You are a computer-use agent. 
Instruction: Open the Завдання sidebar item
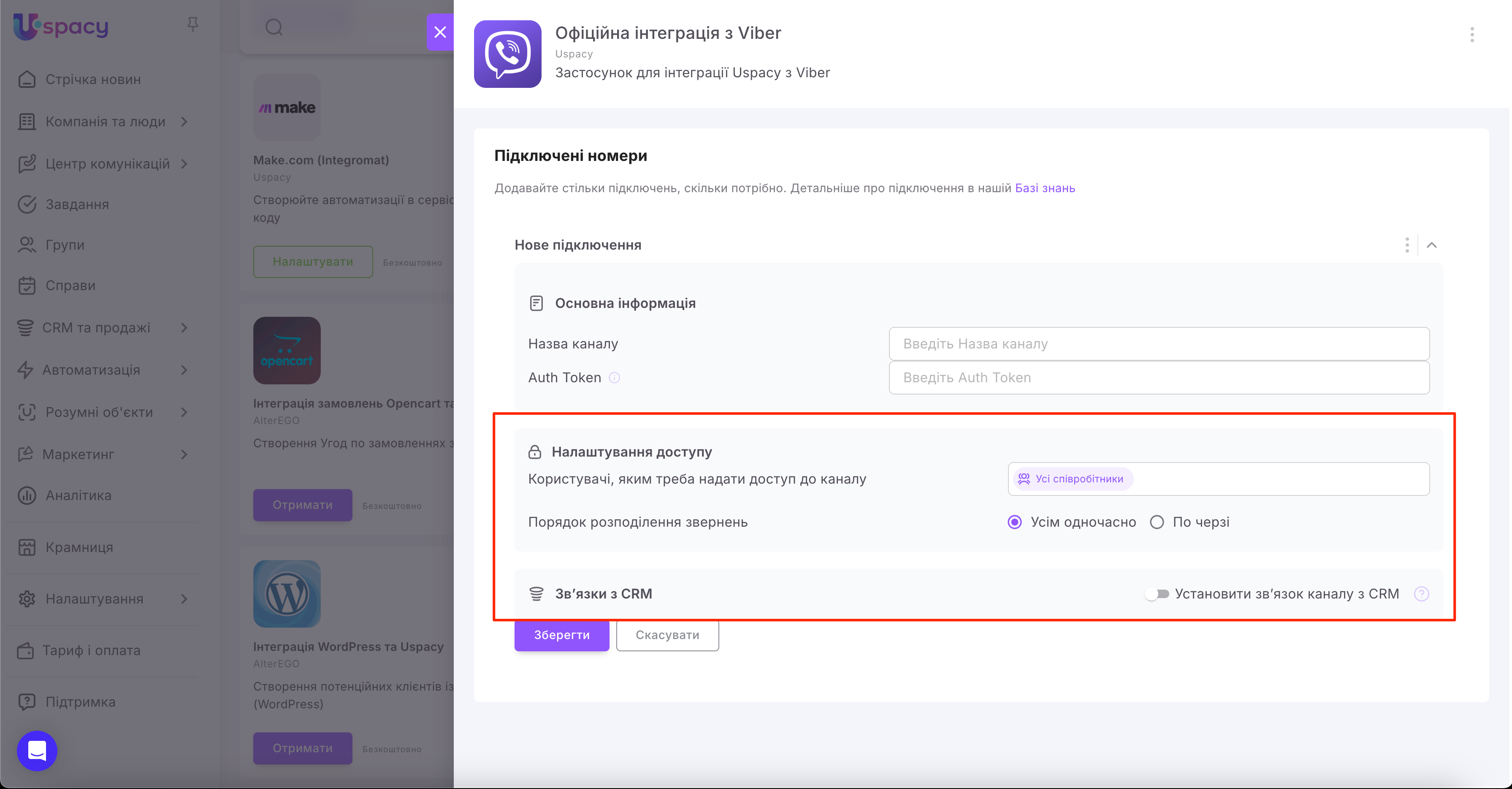pos(77,204)
